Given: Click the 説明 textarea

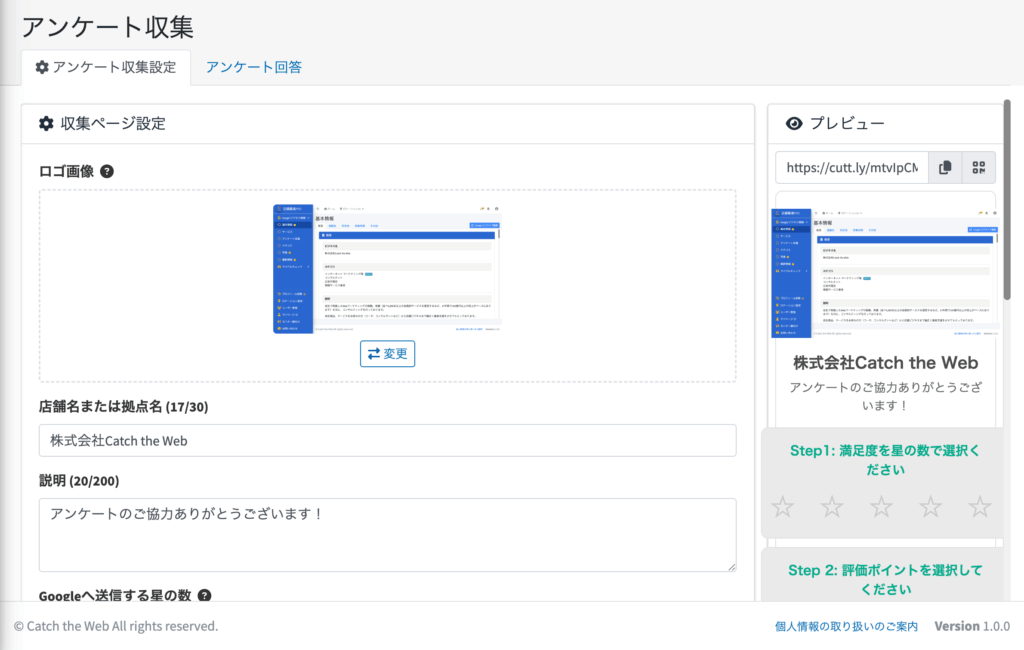Looking at the screenshot, I should (387, 534).
